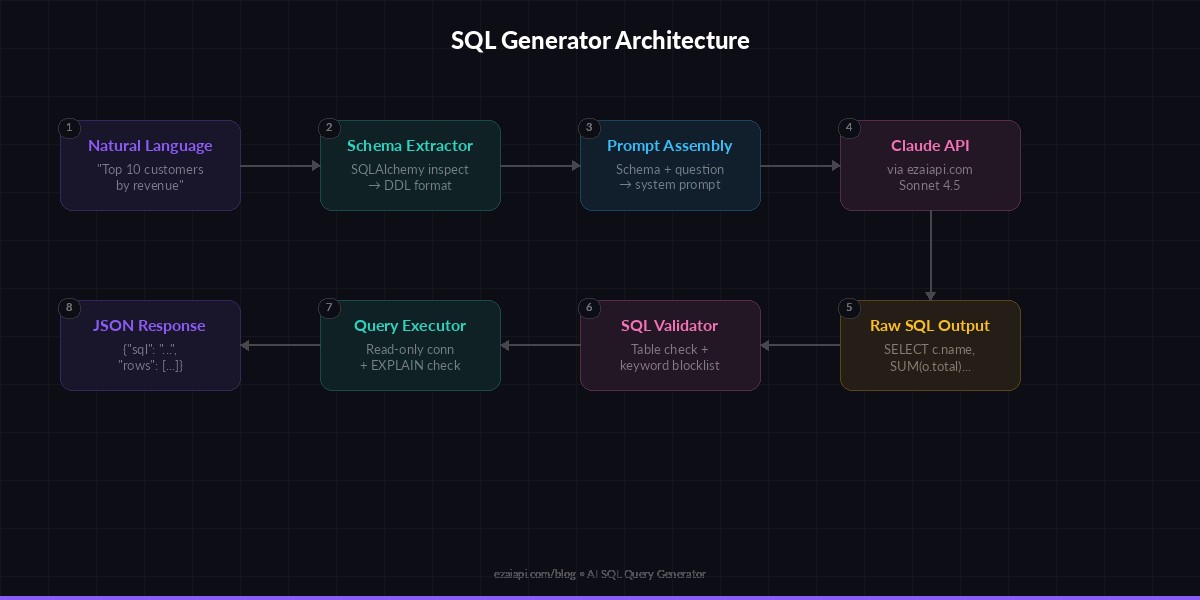The image size is (1200, 600).
Task: Click the step 1 number badge
Action: coord(69,128)
